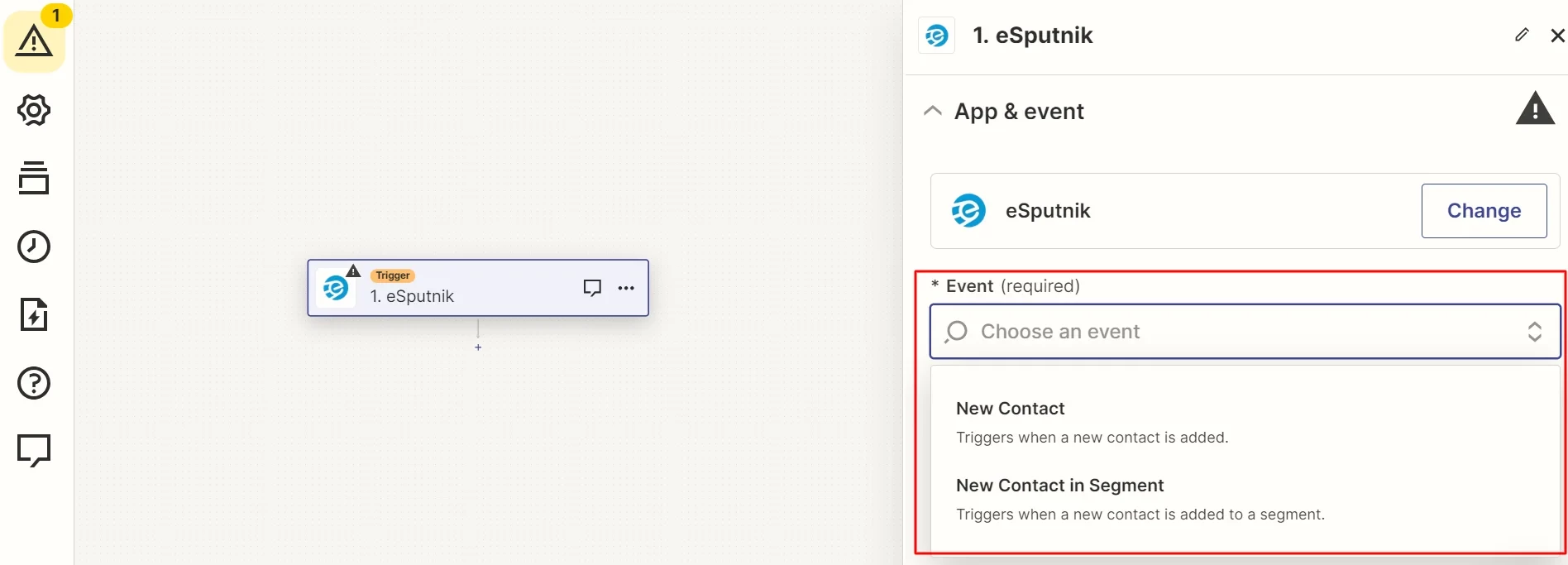Add a step with the plus below trigger
Screen dimensions: 1568x565
click(478, 347)
